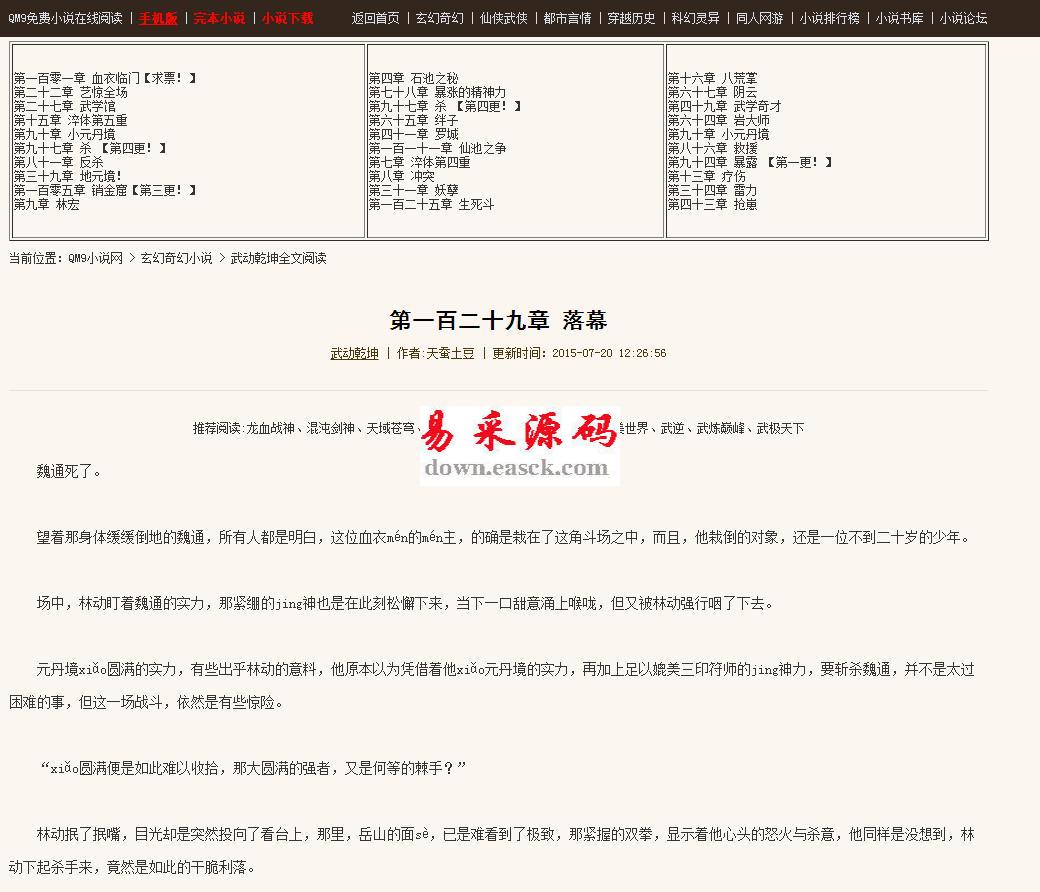Open 小说论坛 in navigation bar

[x=963, y=19]
